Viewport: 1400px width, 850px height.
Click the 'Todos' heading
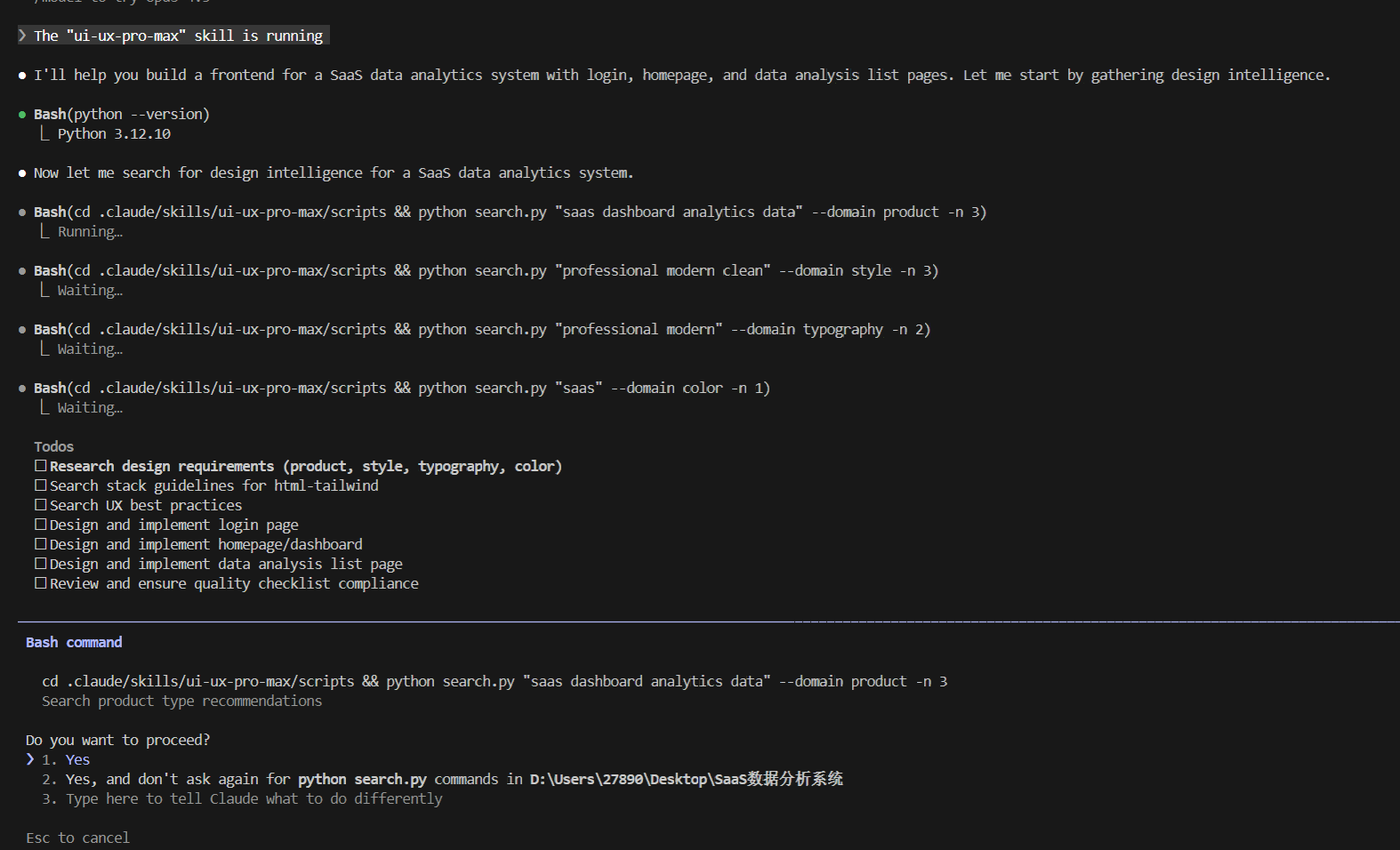pyautogui.click(x=53, y=446)
